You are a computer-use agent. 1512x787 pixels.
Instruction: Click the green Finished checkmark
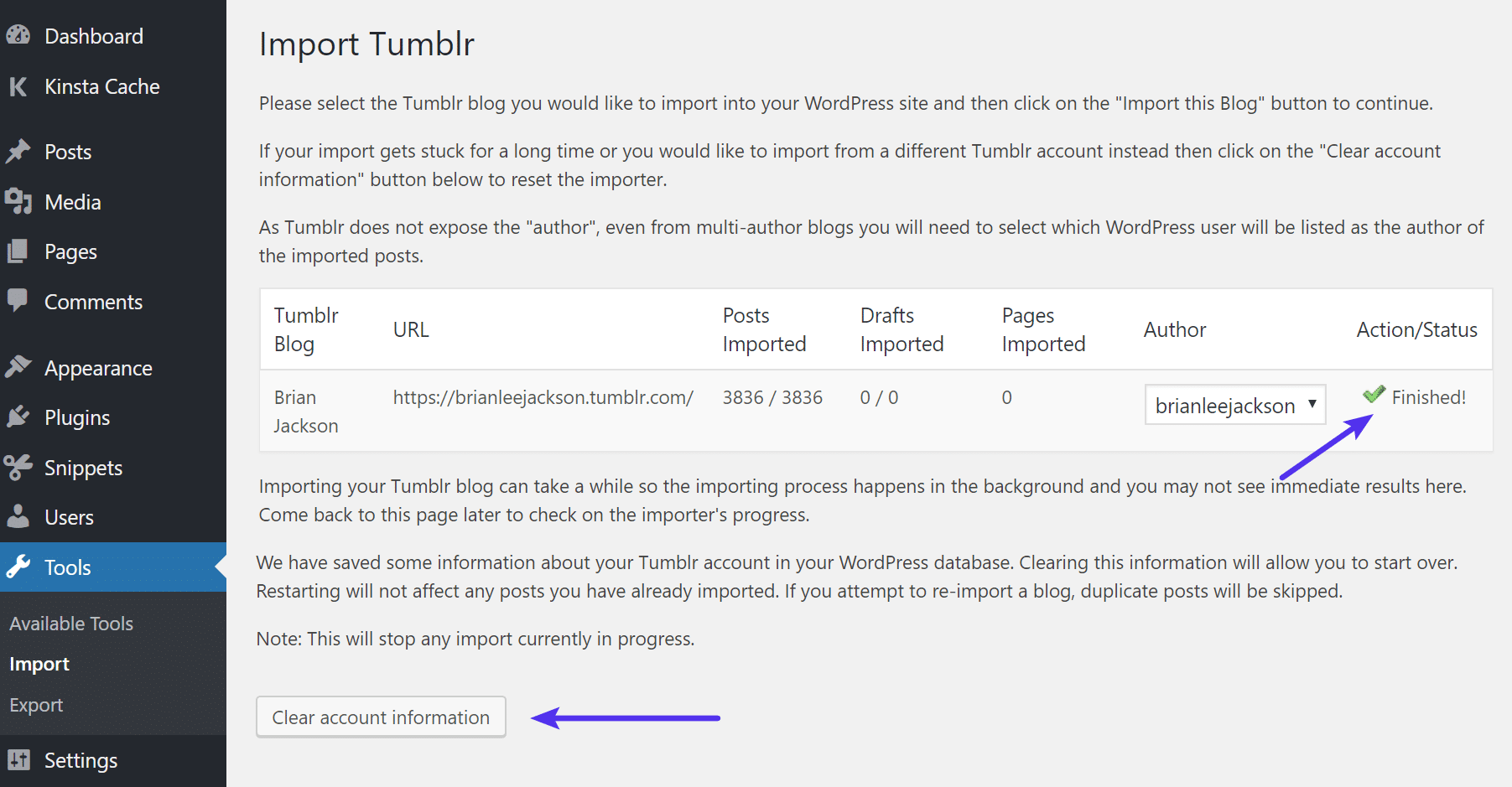click(x=1373, y=394)
